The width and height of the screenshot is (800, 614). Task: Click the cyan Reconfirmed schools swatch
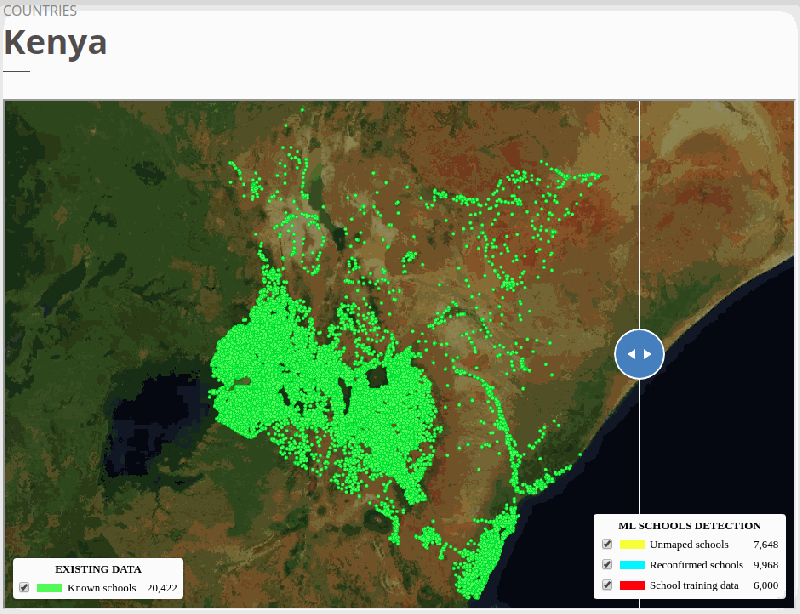click(632, 564)
